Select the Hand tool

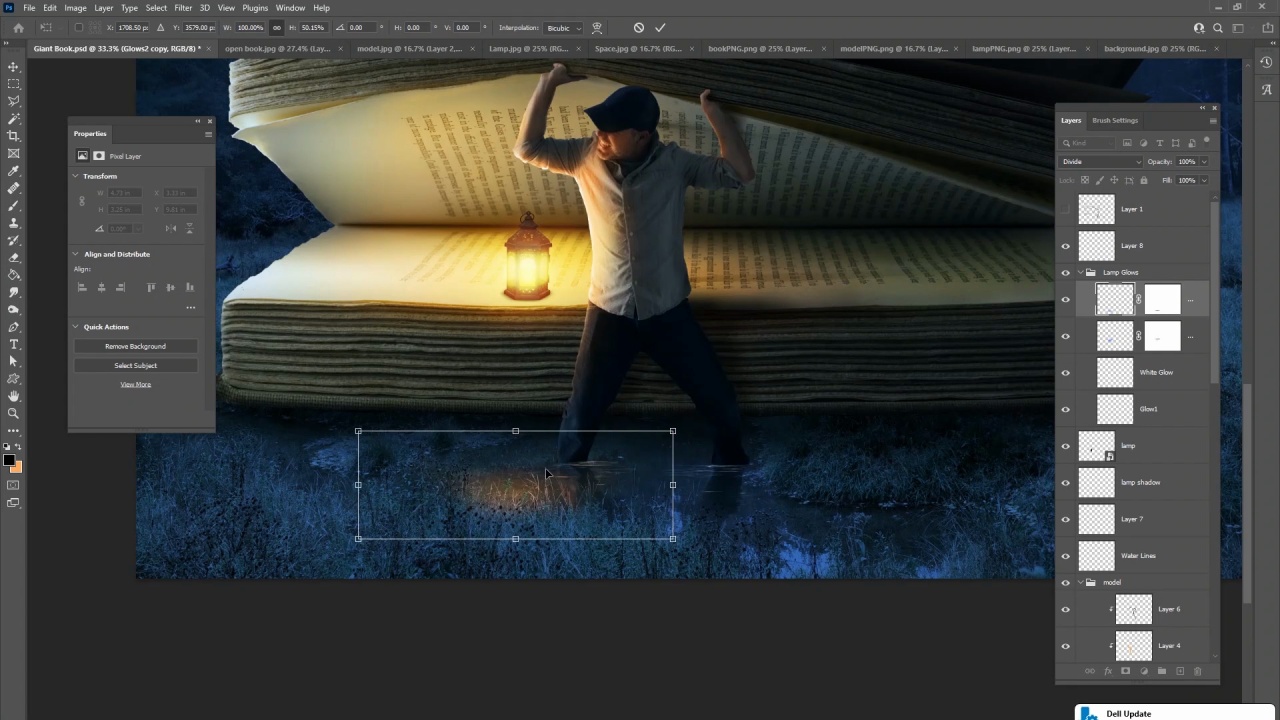click(x=13, y=396)
